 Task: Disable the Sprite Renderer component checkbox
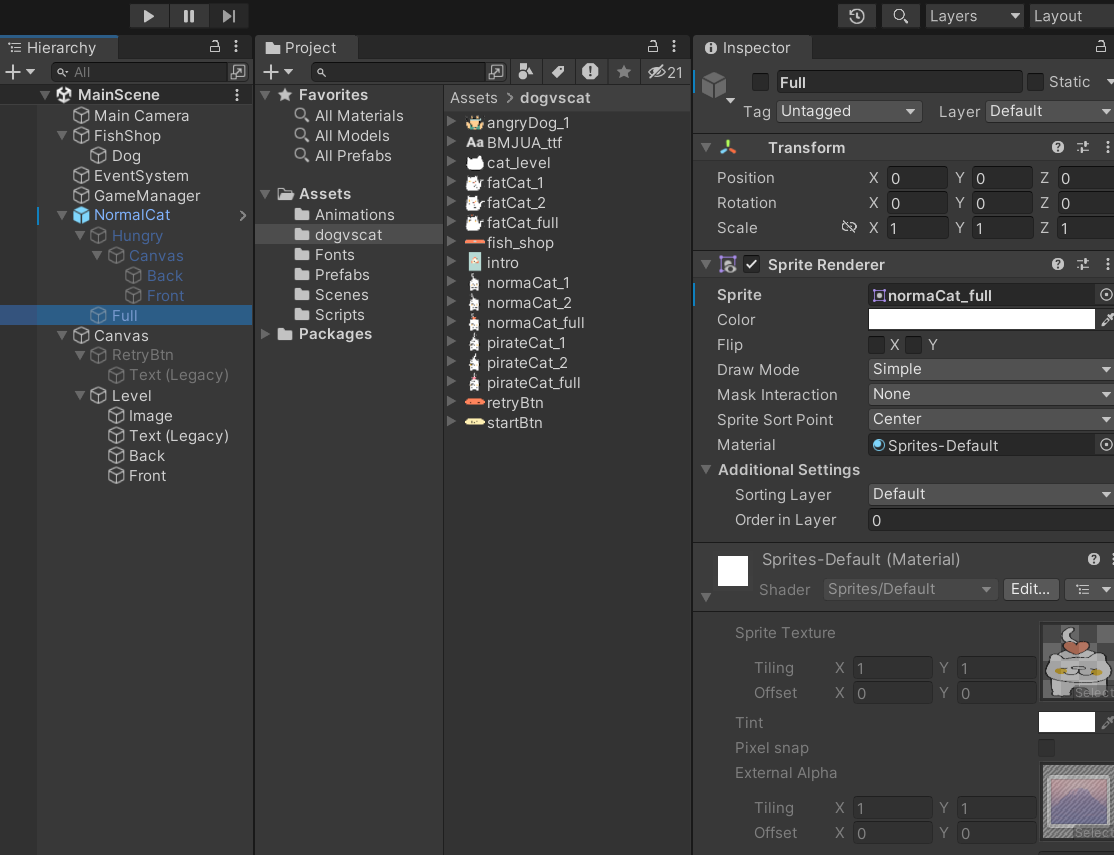point(751,264)
